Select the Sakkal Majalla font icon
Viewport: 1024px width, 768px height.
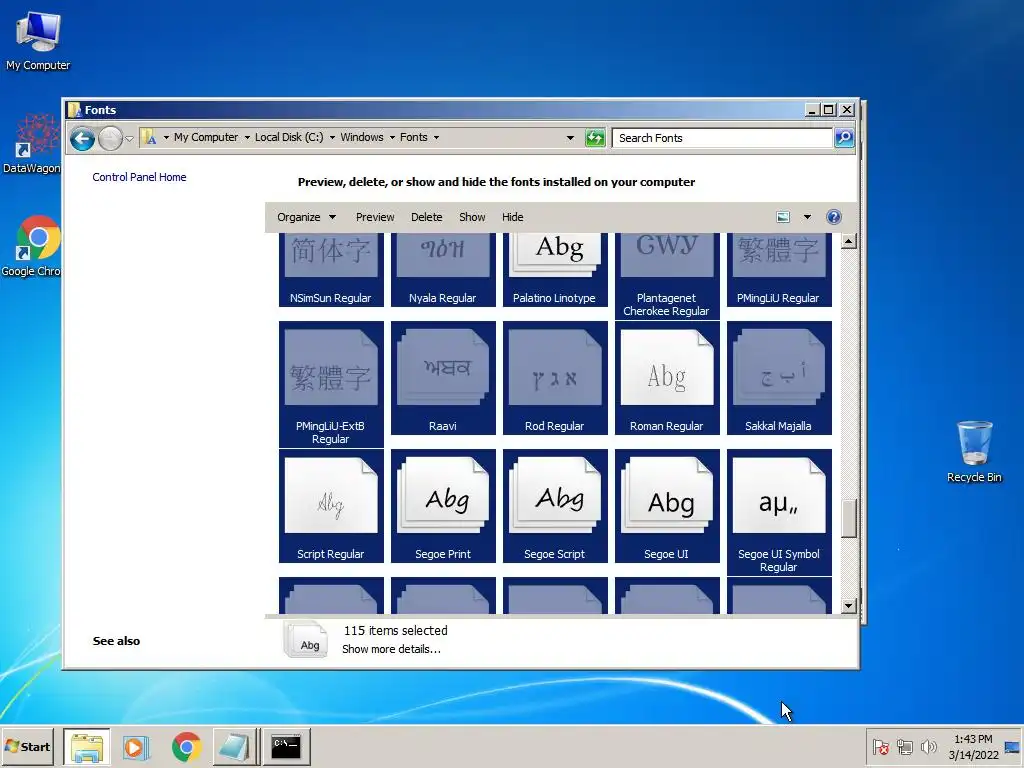(x=778, y=377)
